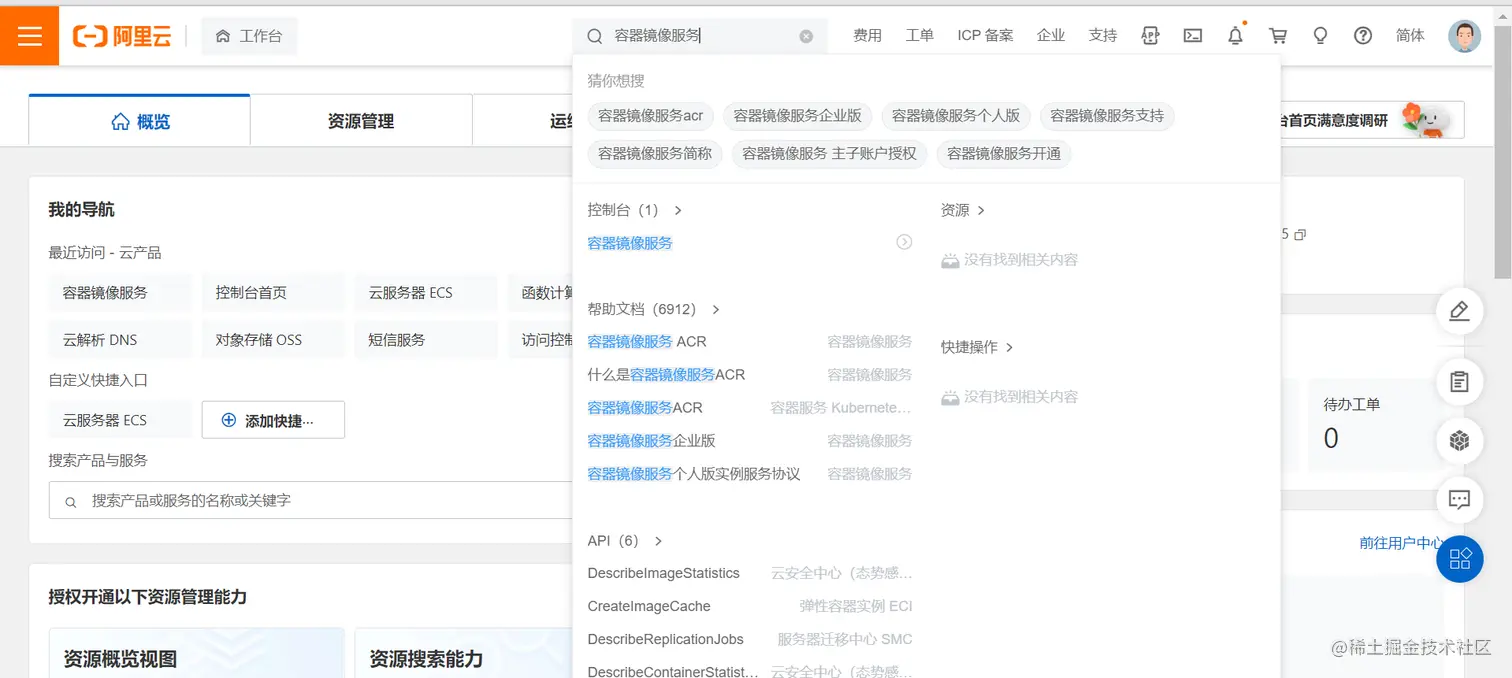
Task: Open the notification bell
Action: tap(1236, 36)
